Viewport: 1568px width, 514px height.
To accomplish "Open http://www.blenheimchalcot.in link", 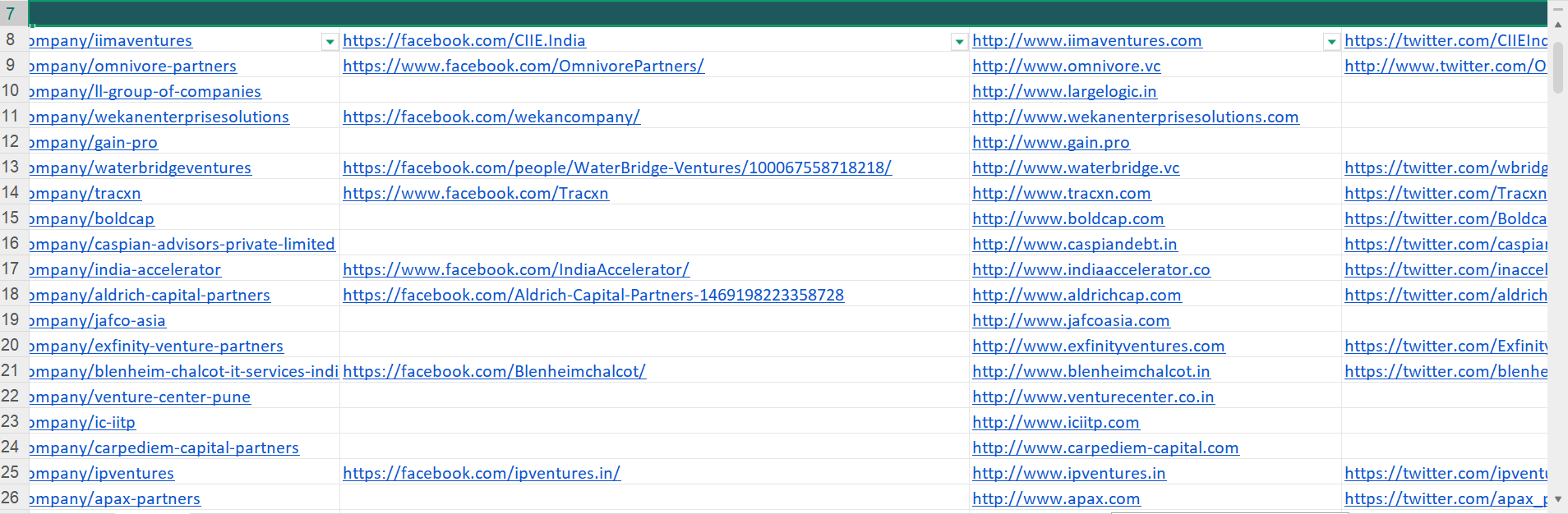I will [1091, 372].
